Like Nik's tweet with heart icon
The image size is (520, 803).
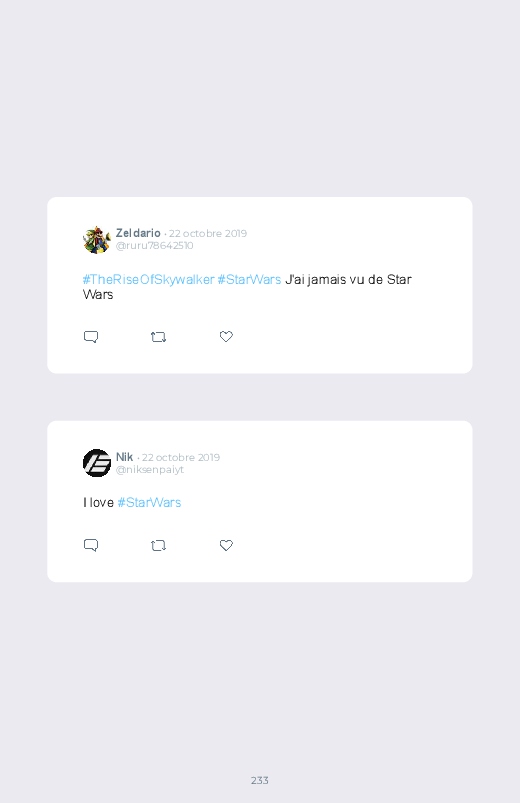[x=226, y=545]
